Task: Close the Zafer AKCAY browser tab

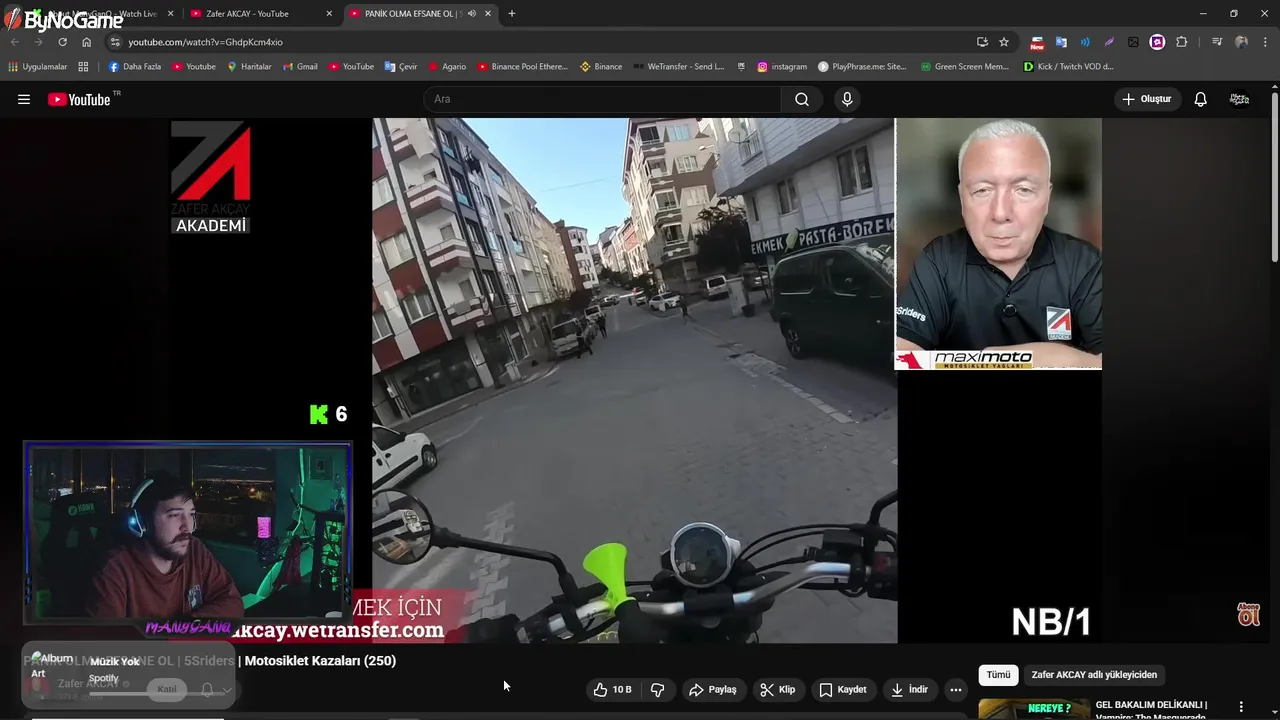Action: [x=329, y=14]
